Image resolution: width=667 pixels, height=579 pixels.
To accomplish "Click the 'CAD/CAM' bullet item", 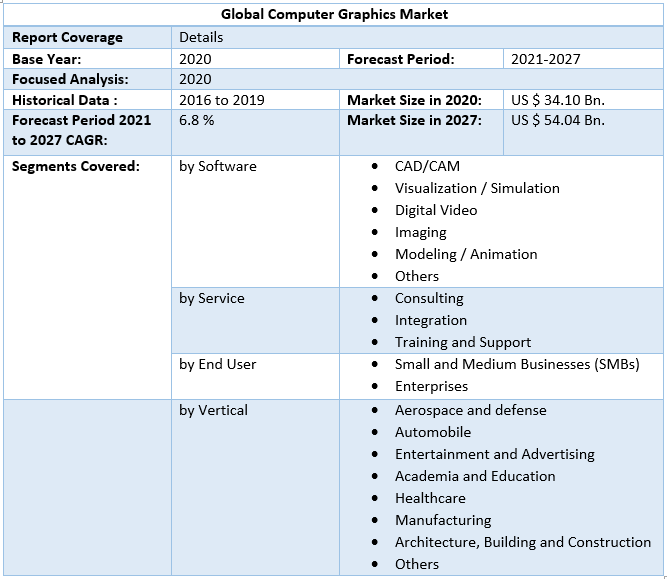I will [x=427, y=166].
